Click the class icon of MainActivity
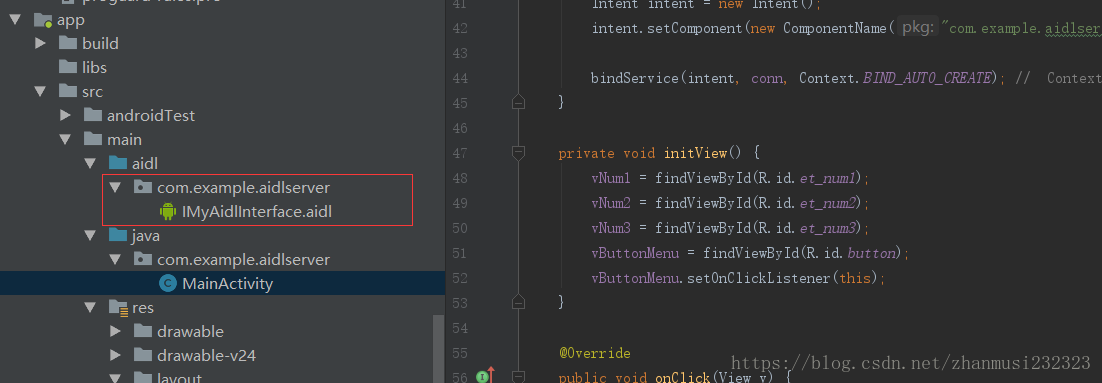 coord(167,284)
